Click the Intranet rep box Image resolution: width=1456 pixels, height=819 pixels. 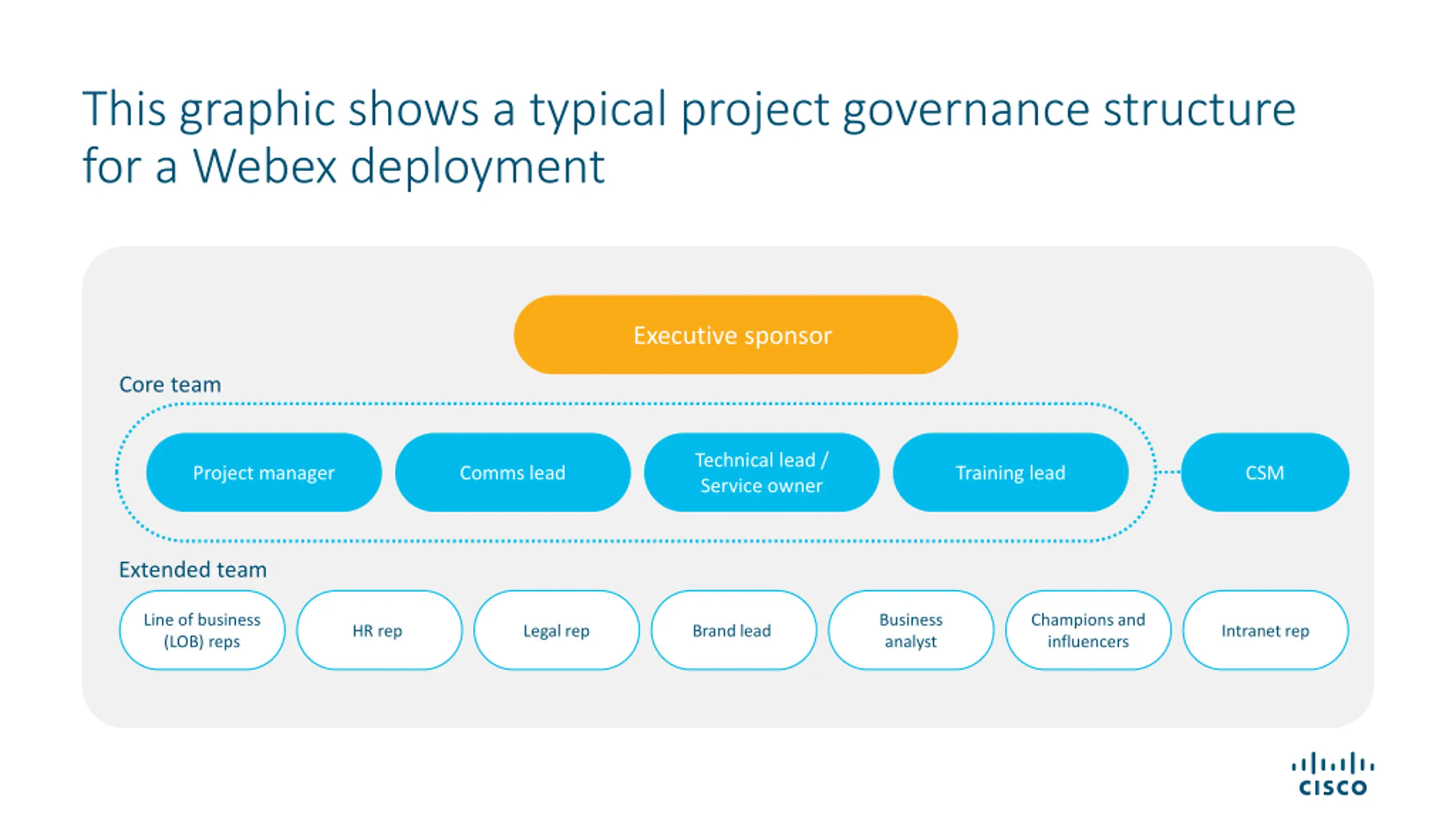click(1265, 630)
